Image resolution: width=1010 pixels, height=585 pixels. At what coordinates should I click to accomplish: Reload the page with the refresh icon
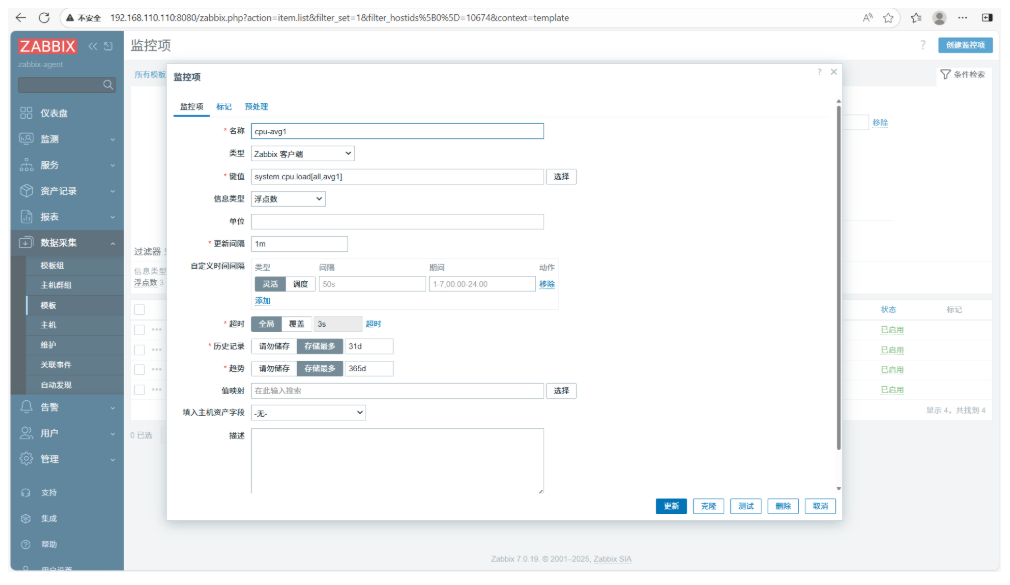pyautogui.click(x=44, y=17)
